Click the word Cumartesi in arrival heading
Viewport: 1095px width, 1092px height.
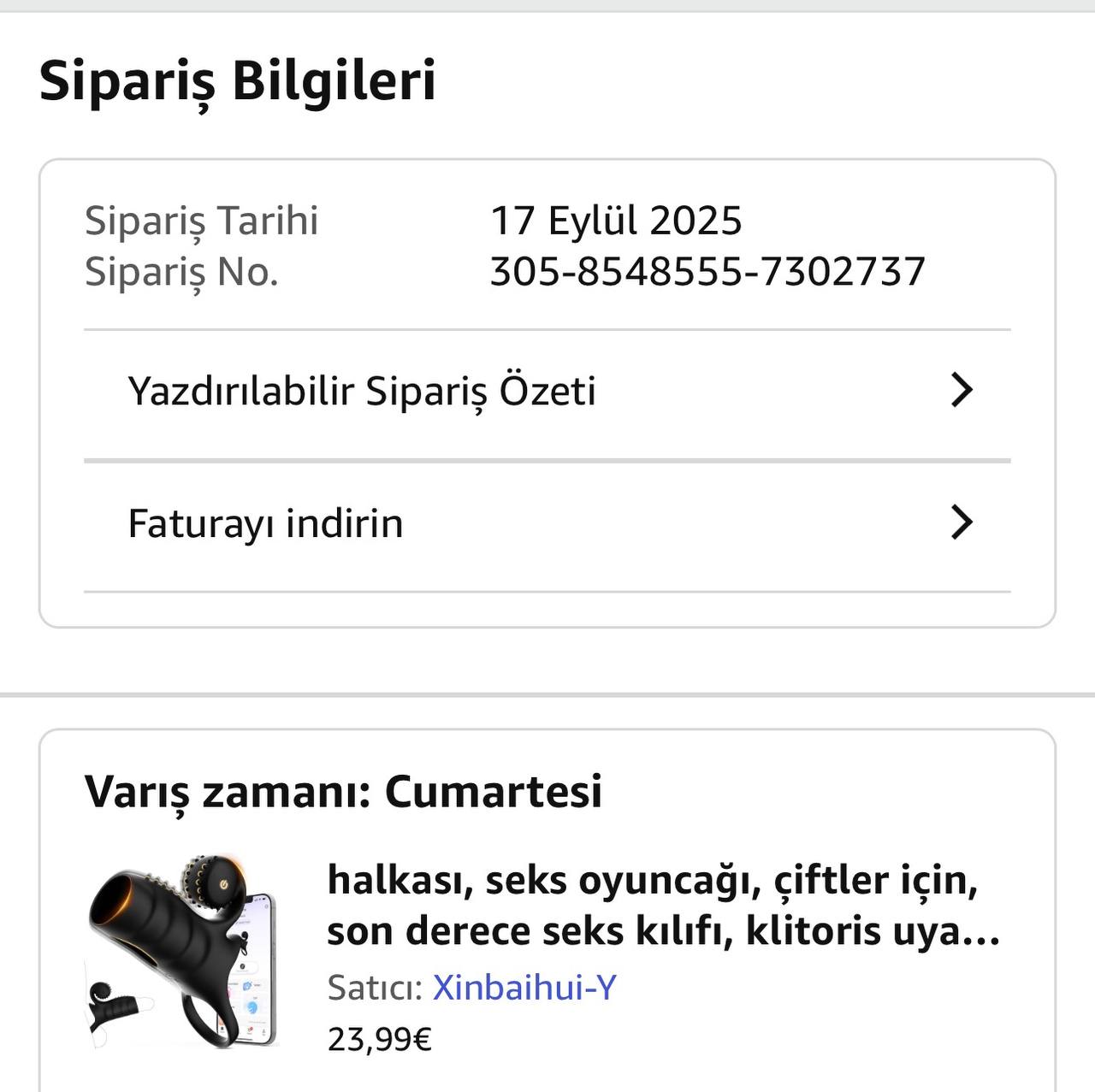click(494, 791)
